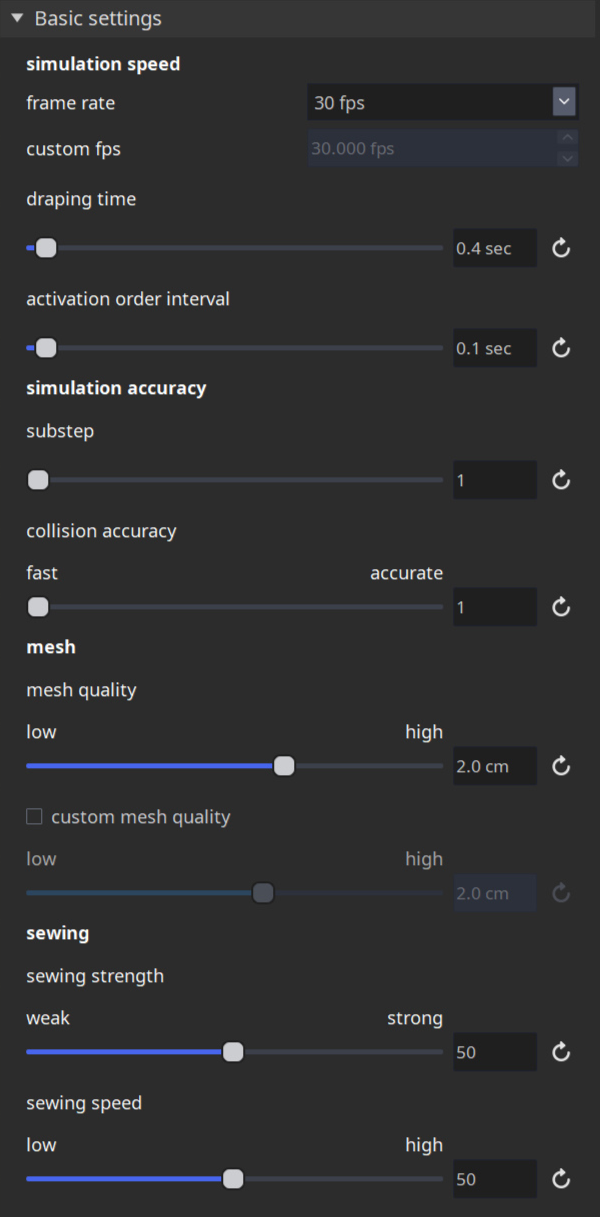
Task: Reset mesh quality to default
Action: (560, 766)
